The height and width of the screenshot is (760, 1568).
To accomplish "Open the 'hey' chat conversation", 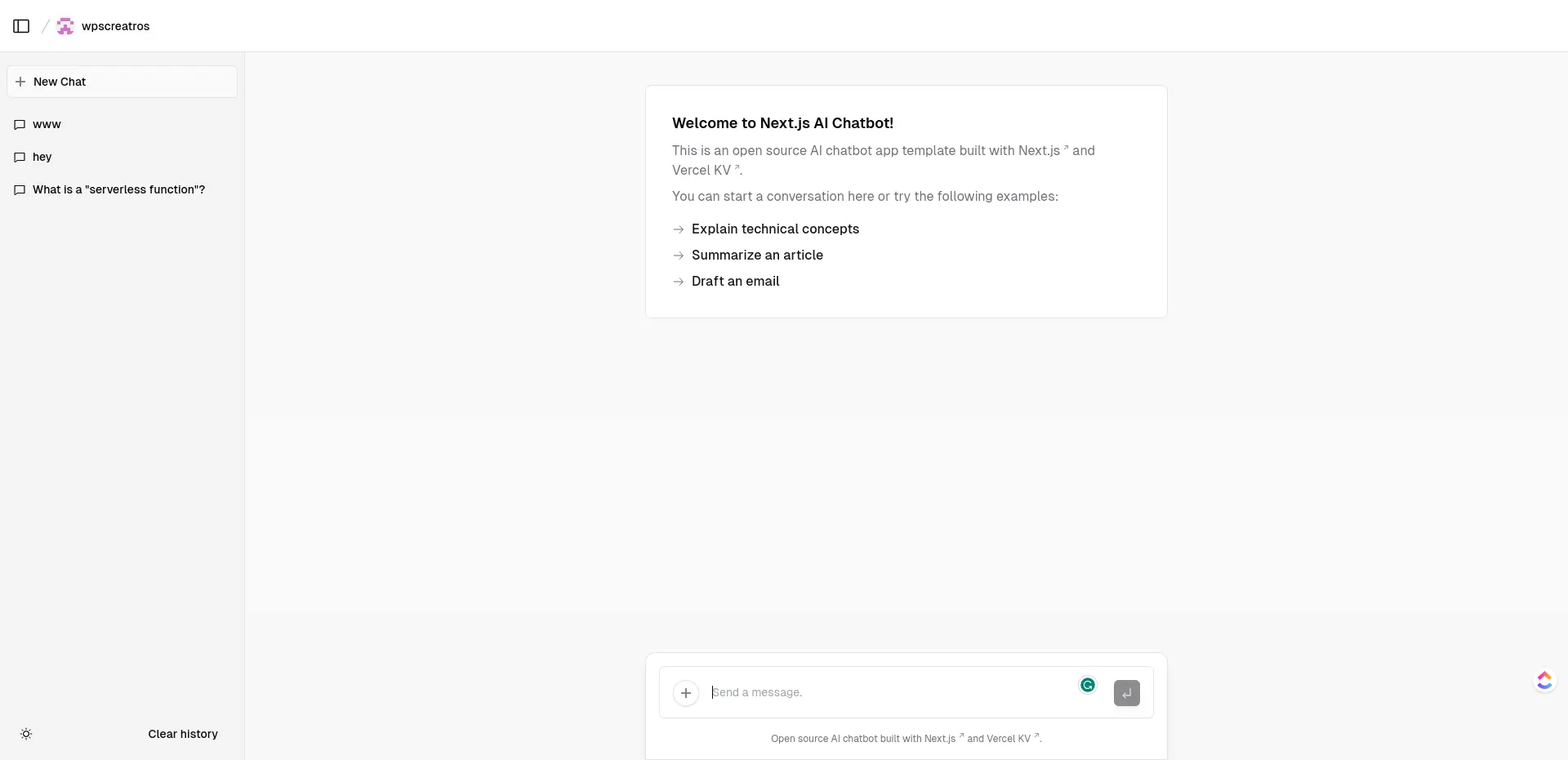I will point(42,157).
